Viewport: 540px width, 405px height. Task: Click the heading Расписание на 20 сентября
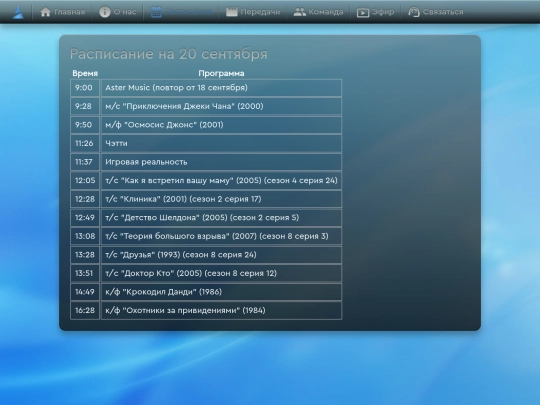point(168,54)
